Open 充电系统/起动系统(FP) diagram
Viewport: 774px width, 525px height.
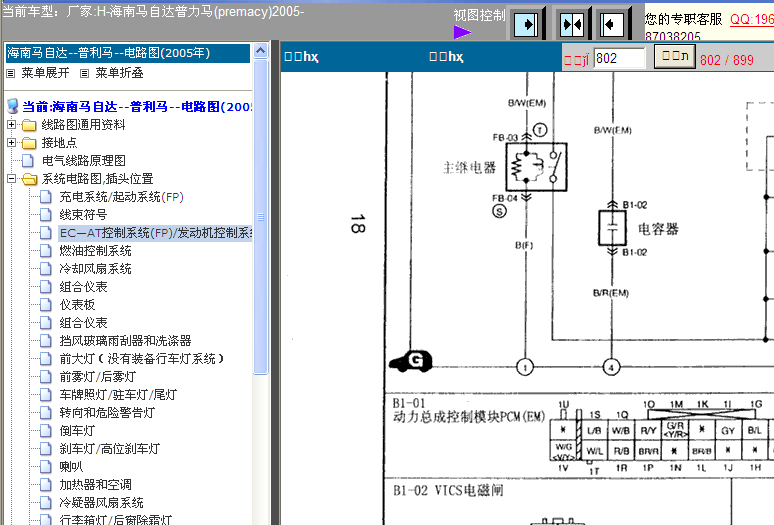121,197
